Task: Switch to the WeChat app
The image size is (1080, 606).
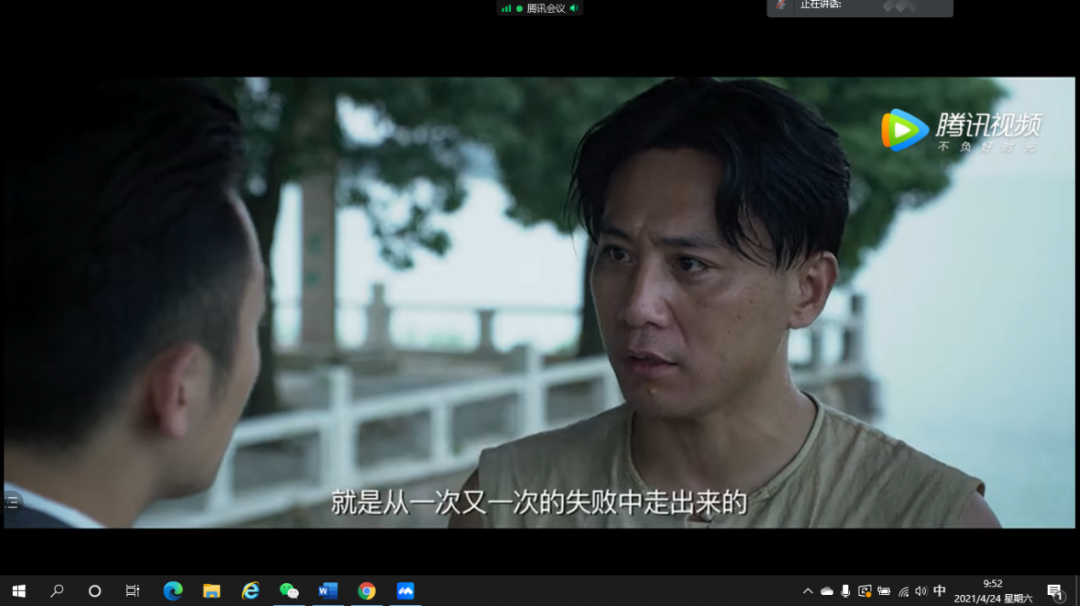Action: 289,591
